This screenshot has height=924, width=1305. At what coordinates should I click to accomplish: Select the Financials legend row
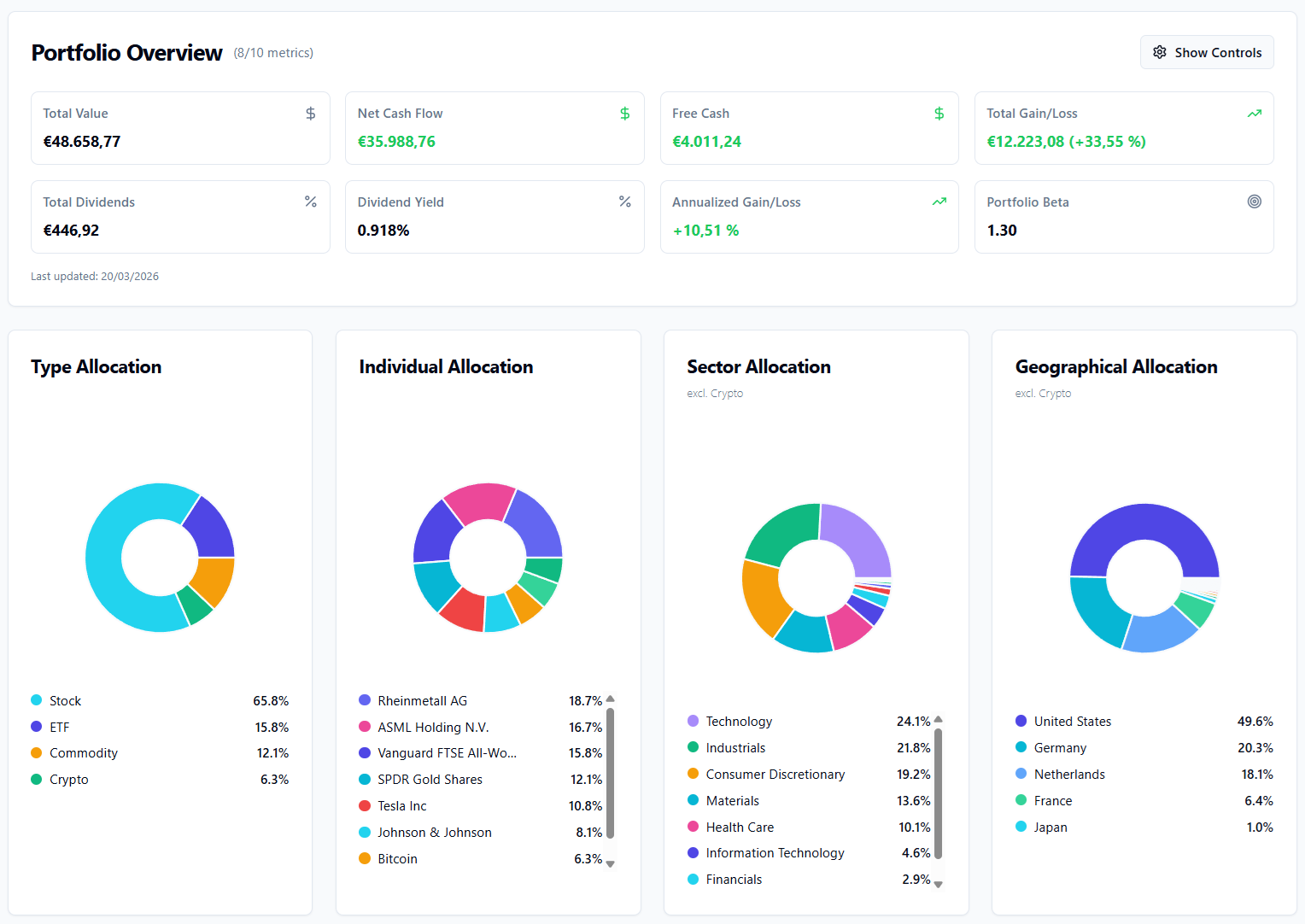(809, 879)
